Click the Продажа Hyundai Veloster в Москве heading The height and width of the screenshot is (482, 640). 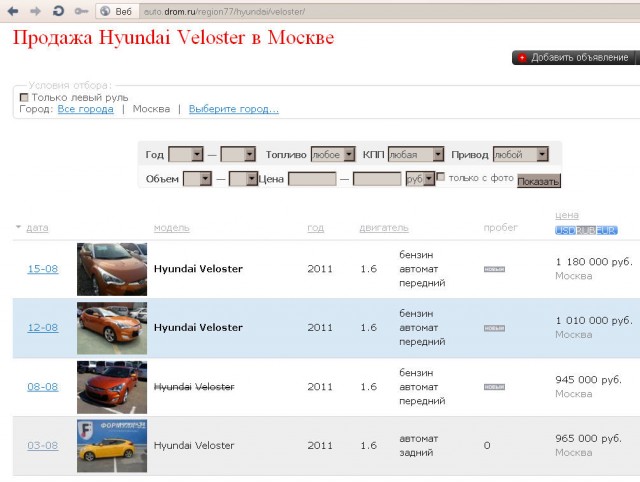173,38
